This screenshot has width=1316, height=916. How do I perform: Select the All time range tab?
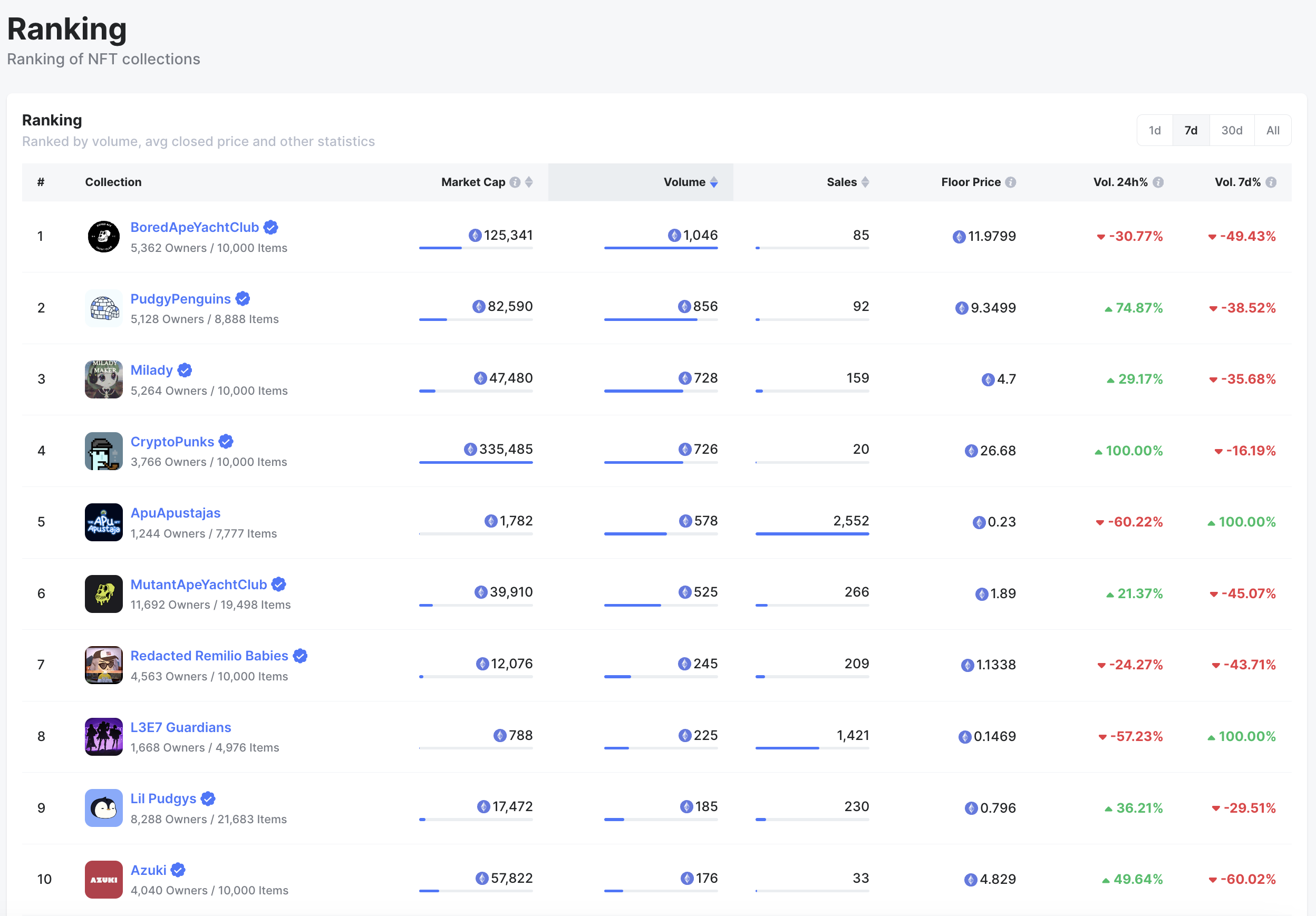[x=1273, y=131]
